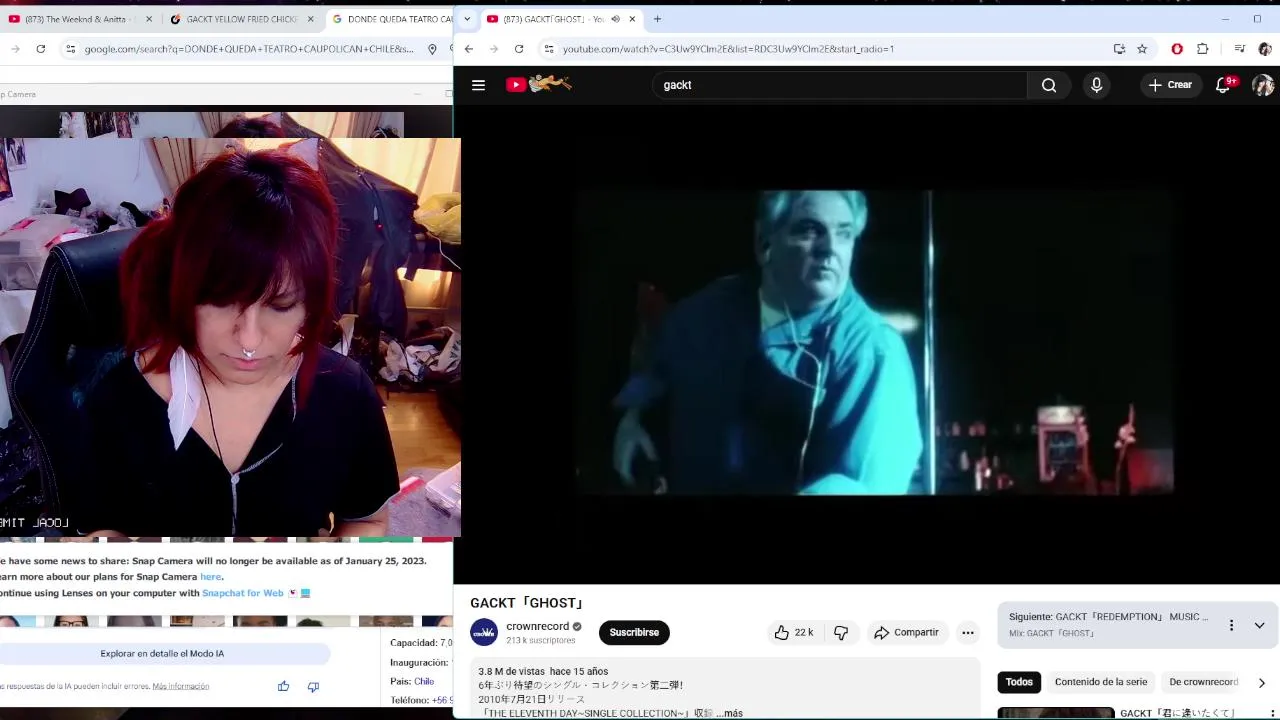The height and width of the screenshot is (720, 1280).
Task: Open the red Opera-style extension icon
Action: coord(1177,48)
